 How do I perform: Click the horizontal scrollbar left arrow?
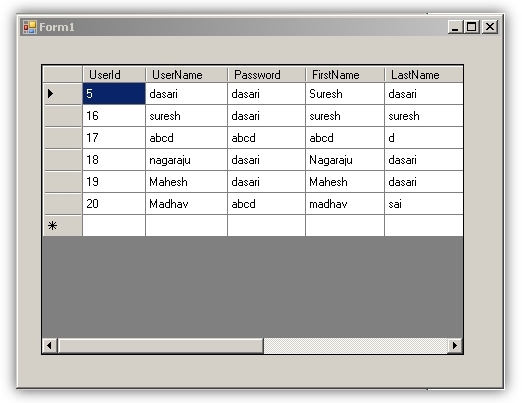(x=50, y=345)
